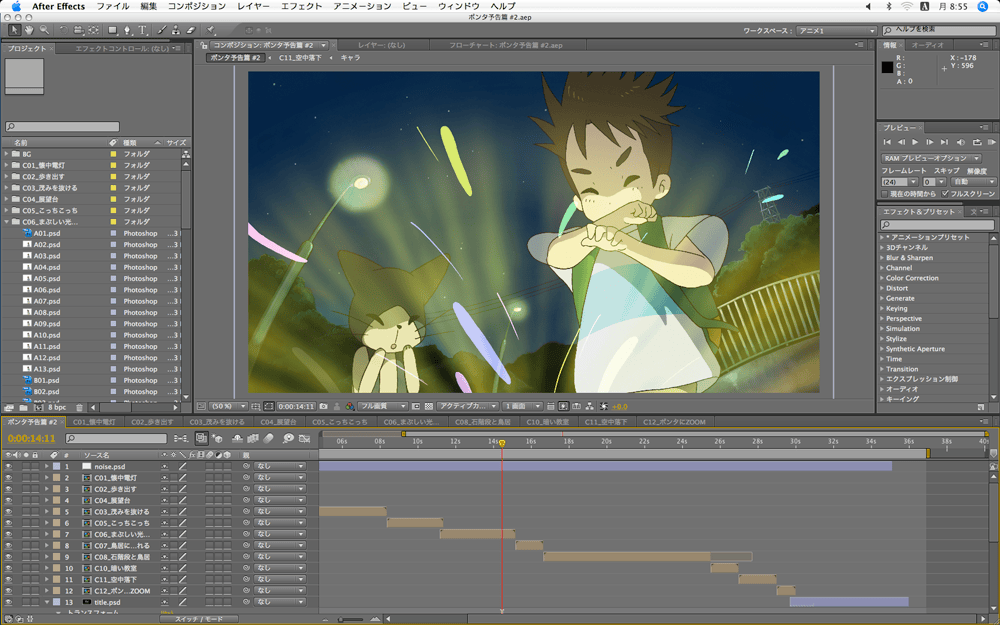The width and height of the screenshot is (1000, 625).
Task: Hide the title.psd layer
Action: pos(8,602)
